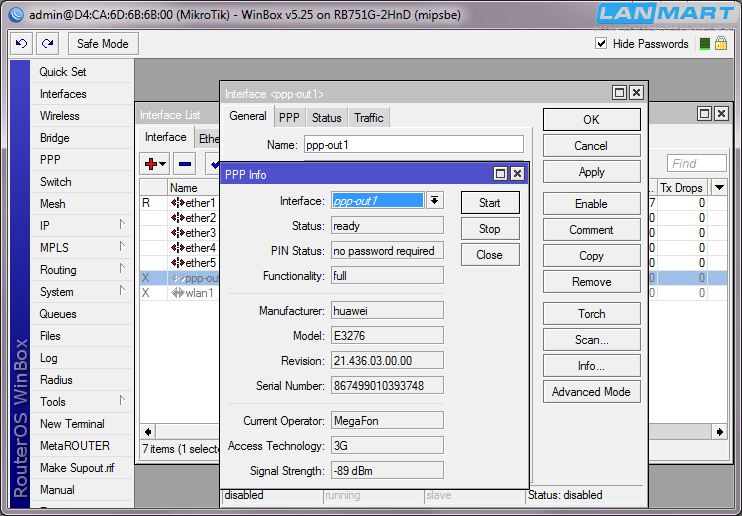Click scrollbar left arrow in Interface List

(148, 431)
